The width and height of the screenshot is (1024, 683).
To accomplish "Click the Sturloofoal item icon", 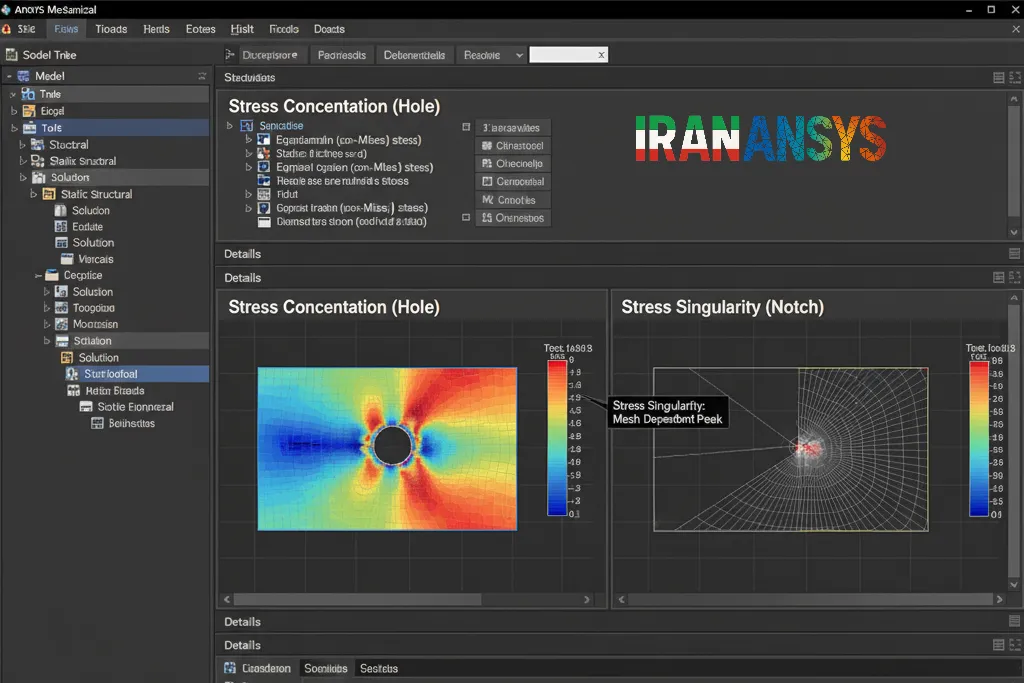I will tap(72, 374).
